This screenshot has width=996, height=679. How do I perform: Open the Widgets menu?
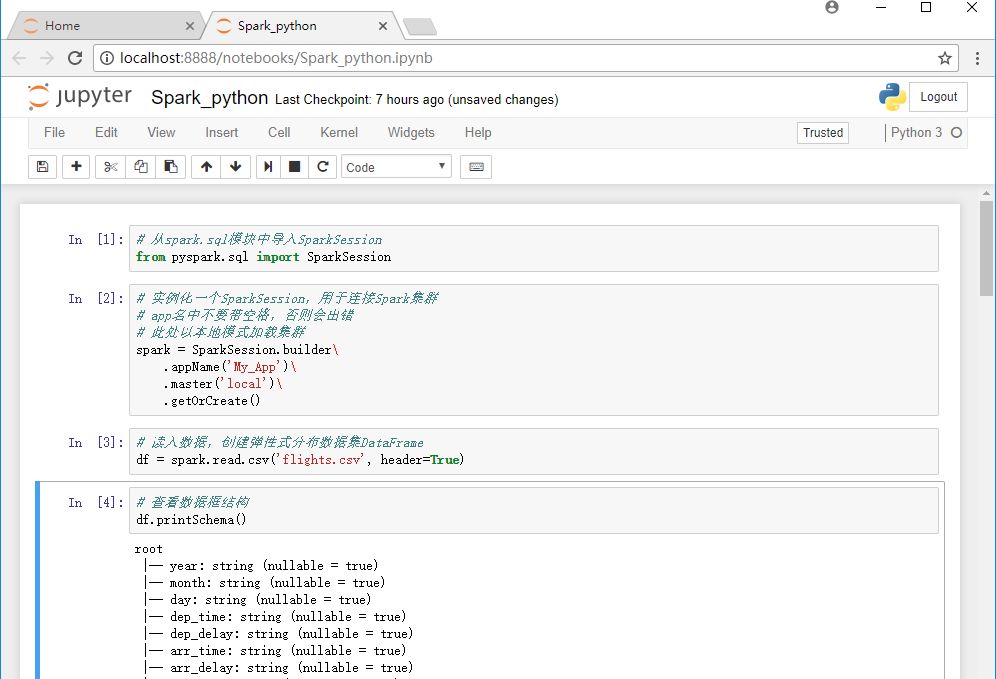coord(411,132)
